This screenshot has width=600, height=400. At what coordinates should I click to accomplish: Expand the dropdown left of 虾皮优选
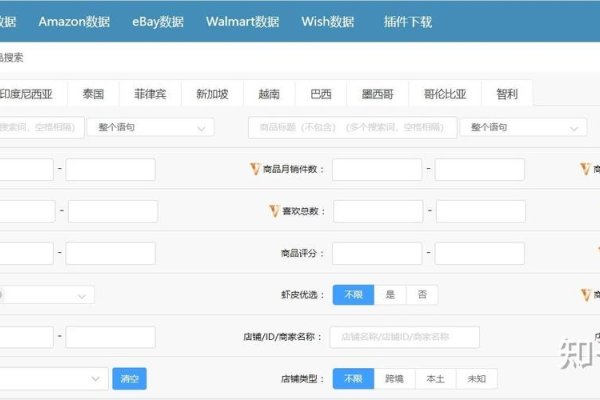pos(47,295)
